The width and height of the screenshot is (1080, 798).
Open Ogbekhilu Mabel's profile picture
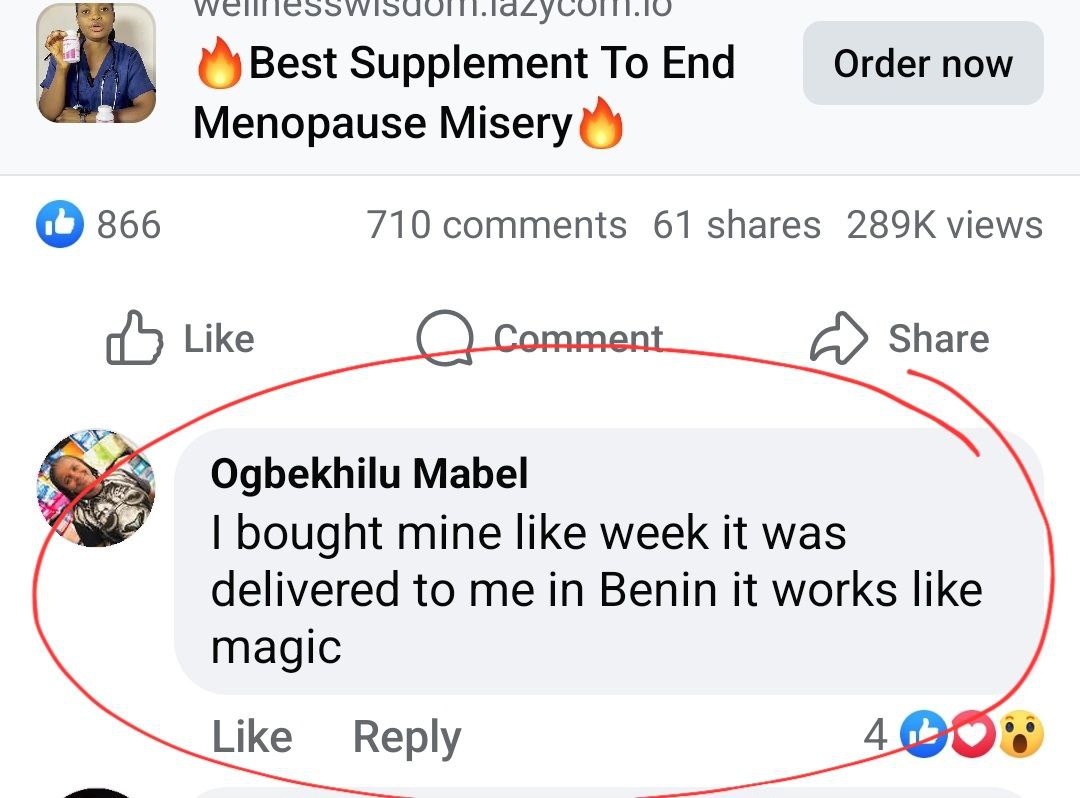[x=96, y=489]
